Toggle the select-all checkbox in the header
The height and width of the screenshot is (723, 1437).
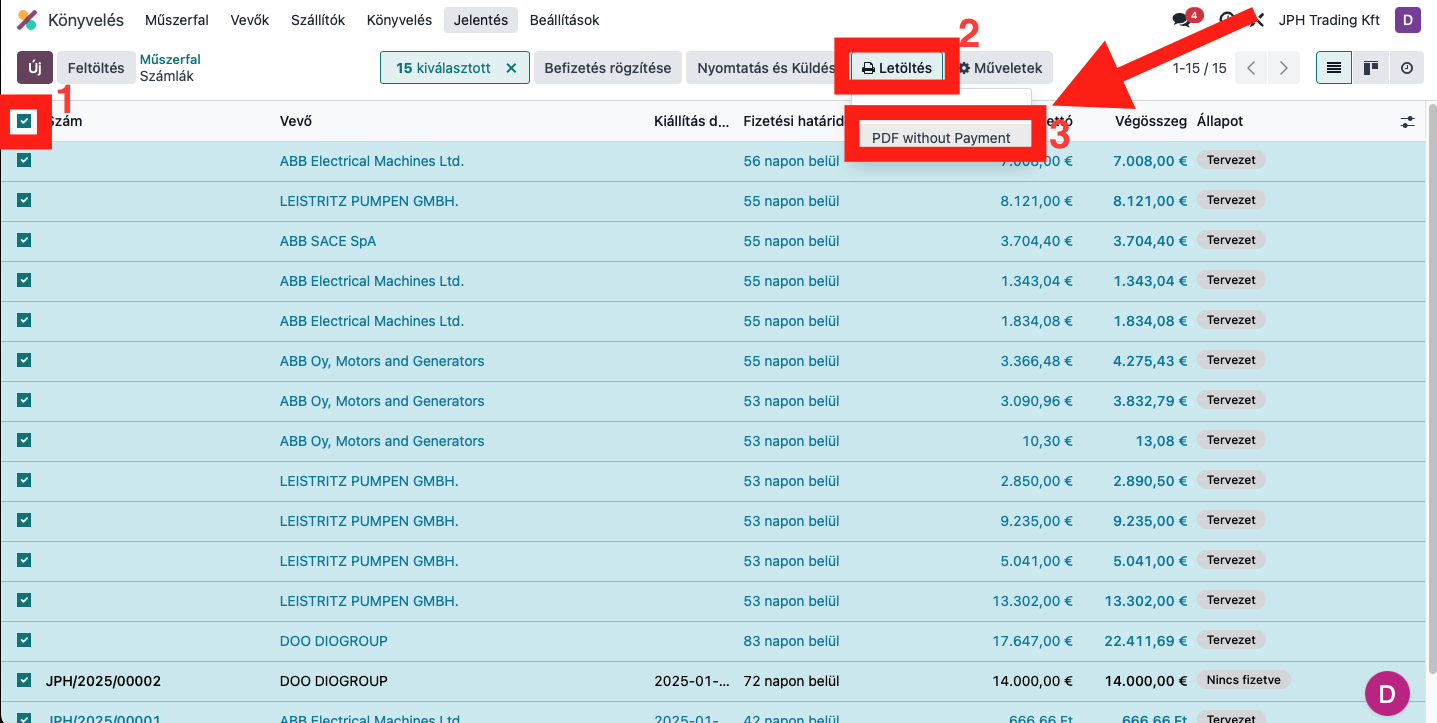point(24,121)
